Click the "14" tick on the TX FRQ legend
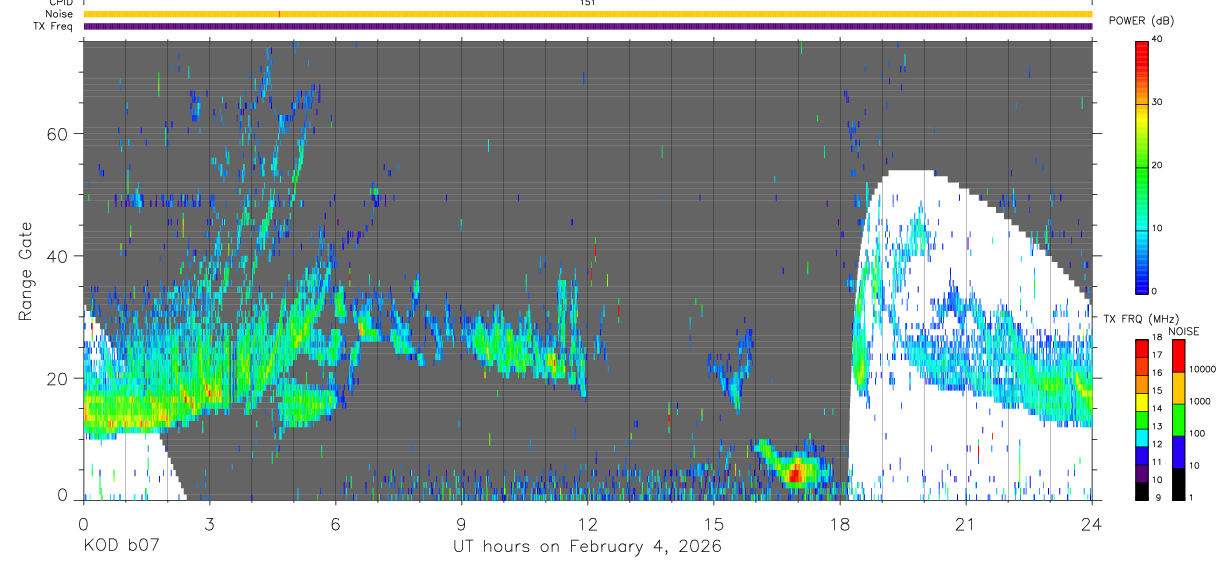Viewport: 1228px width, 567px height. tap(1158, 408)
